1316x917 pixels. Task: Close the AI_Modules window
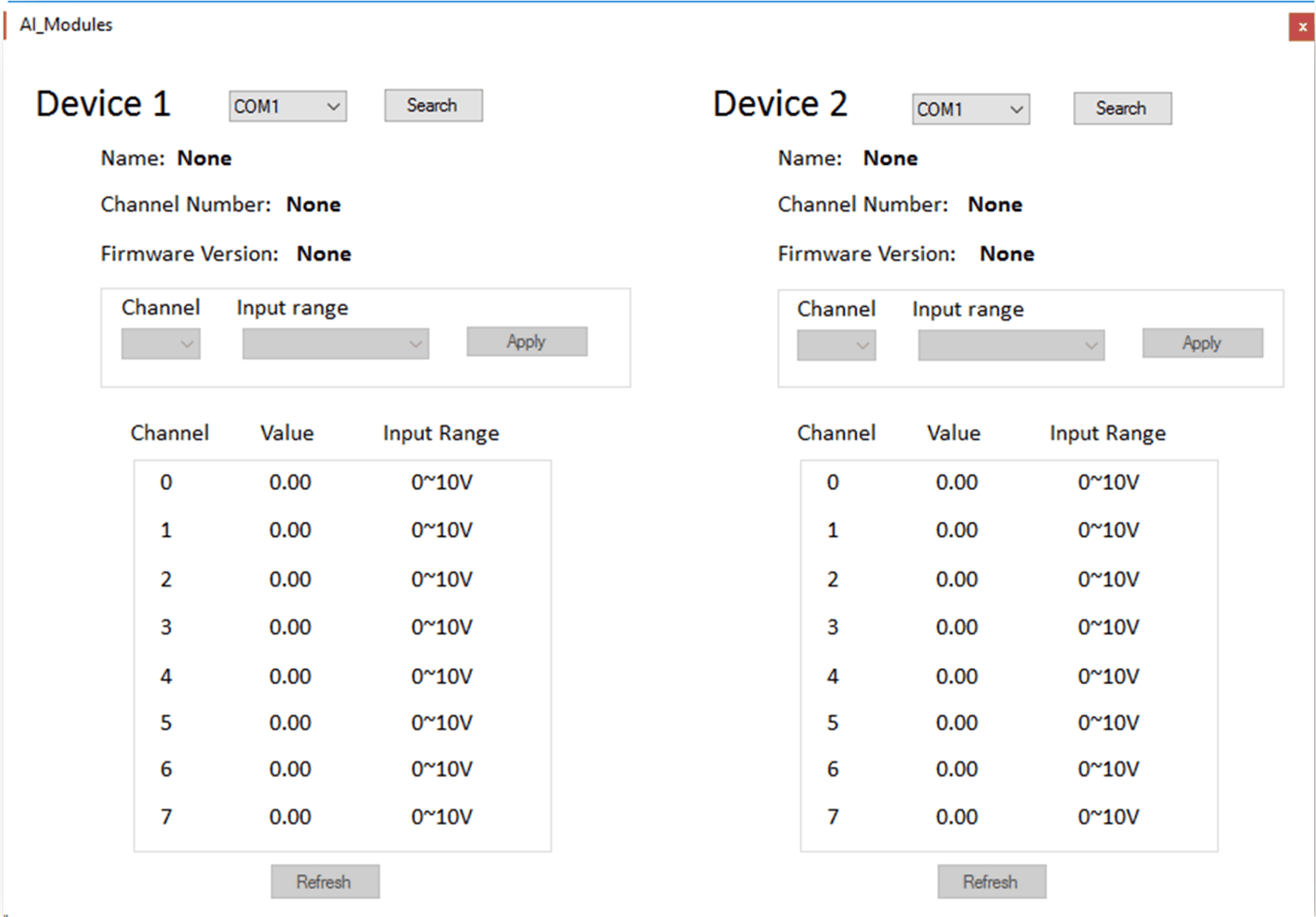pos(1302,27)
